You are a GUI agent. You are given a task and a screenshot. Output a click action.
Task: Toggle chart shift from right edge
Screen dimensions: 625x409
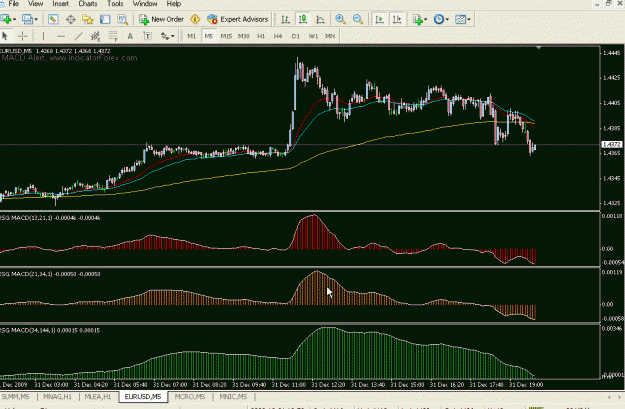tap(397, 19)
